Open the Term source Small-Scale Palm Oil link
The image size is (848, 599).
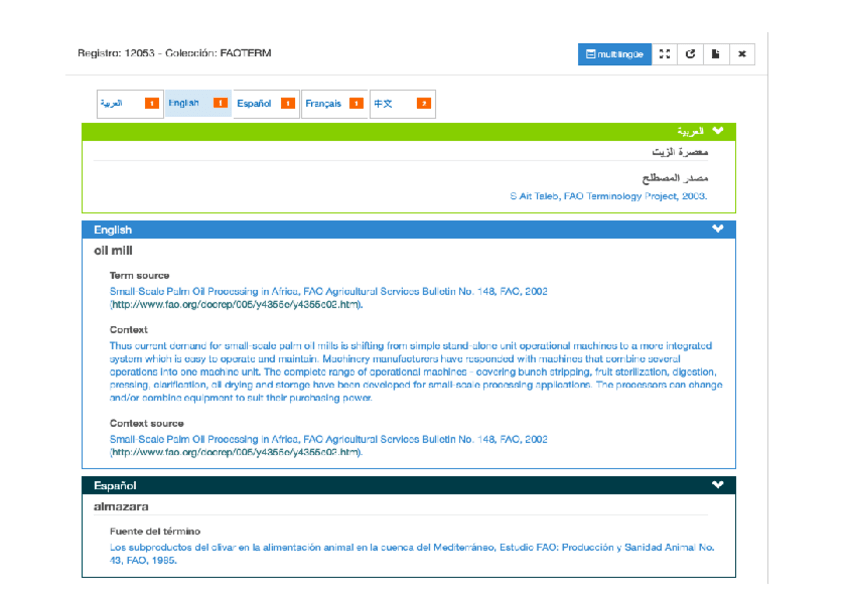click(328, 298)
